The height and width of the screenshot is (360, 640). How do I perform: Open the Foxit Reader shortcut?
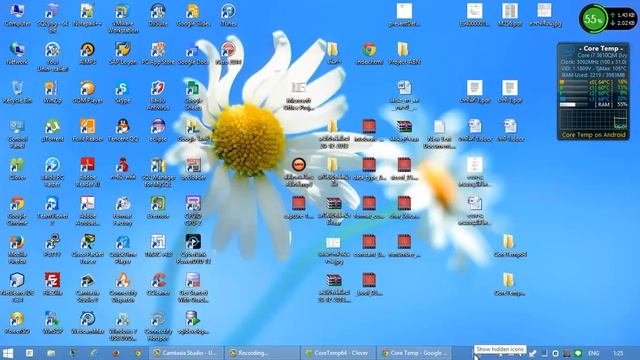[x=88, y=130]
